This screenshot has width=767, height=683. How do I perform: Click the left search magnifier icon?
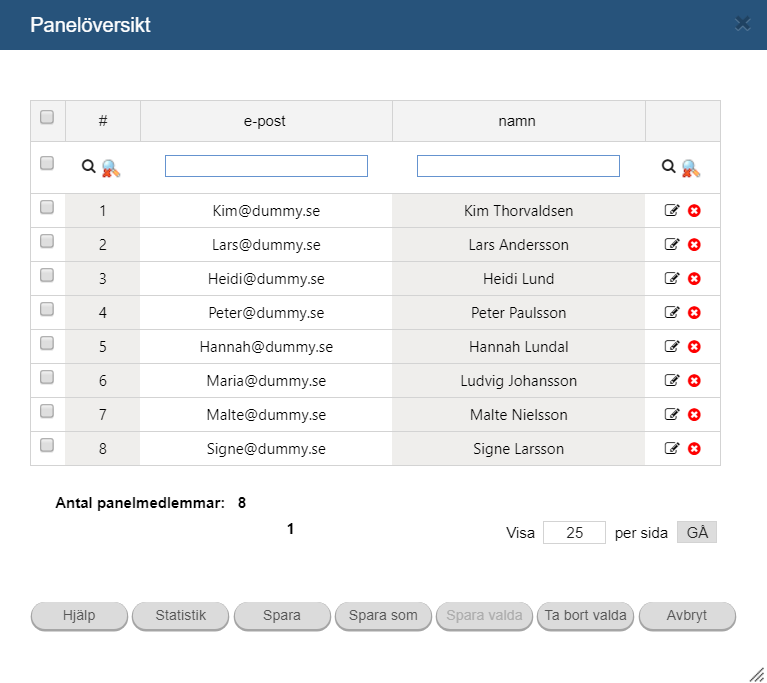point(89,166)
